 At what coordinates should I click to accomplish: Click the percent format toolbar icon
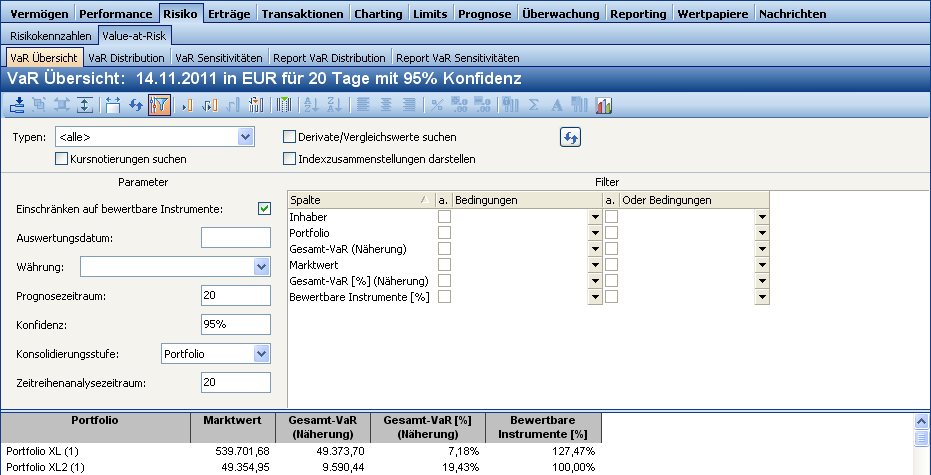436,105
